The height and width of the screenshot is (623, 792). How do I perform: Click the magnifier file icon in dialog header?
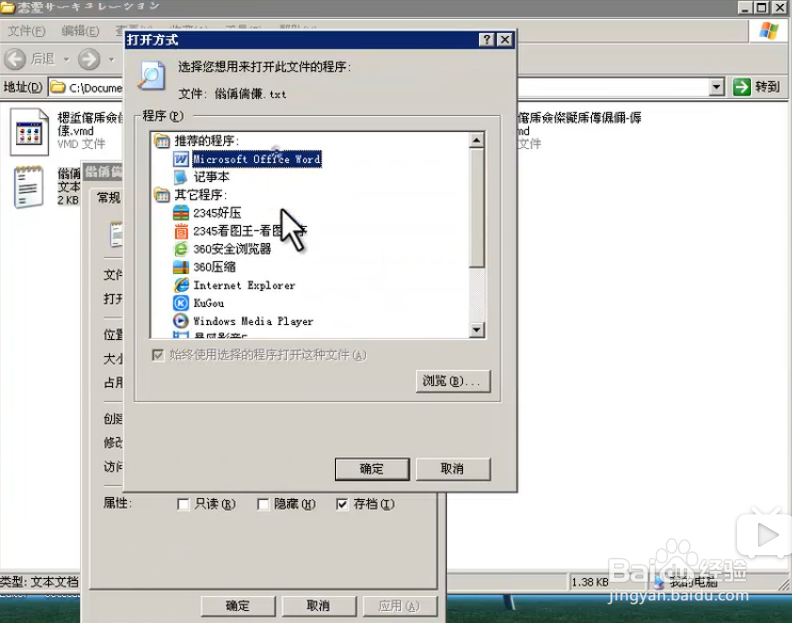tap(152, 76)
